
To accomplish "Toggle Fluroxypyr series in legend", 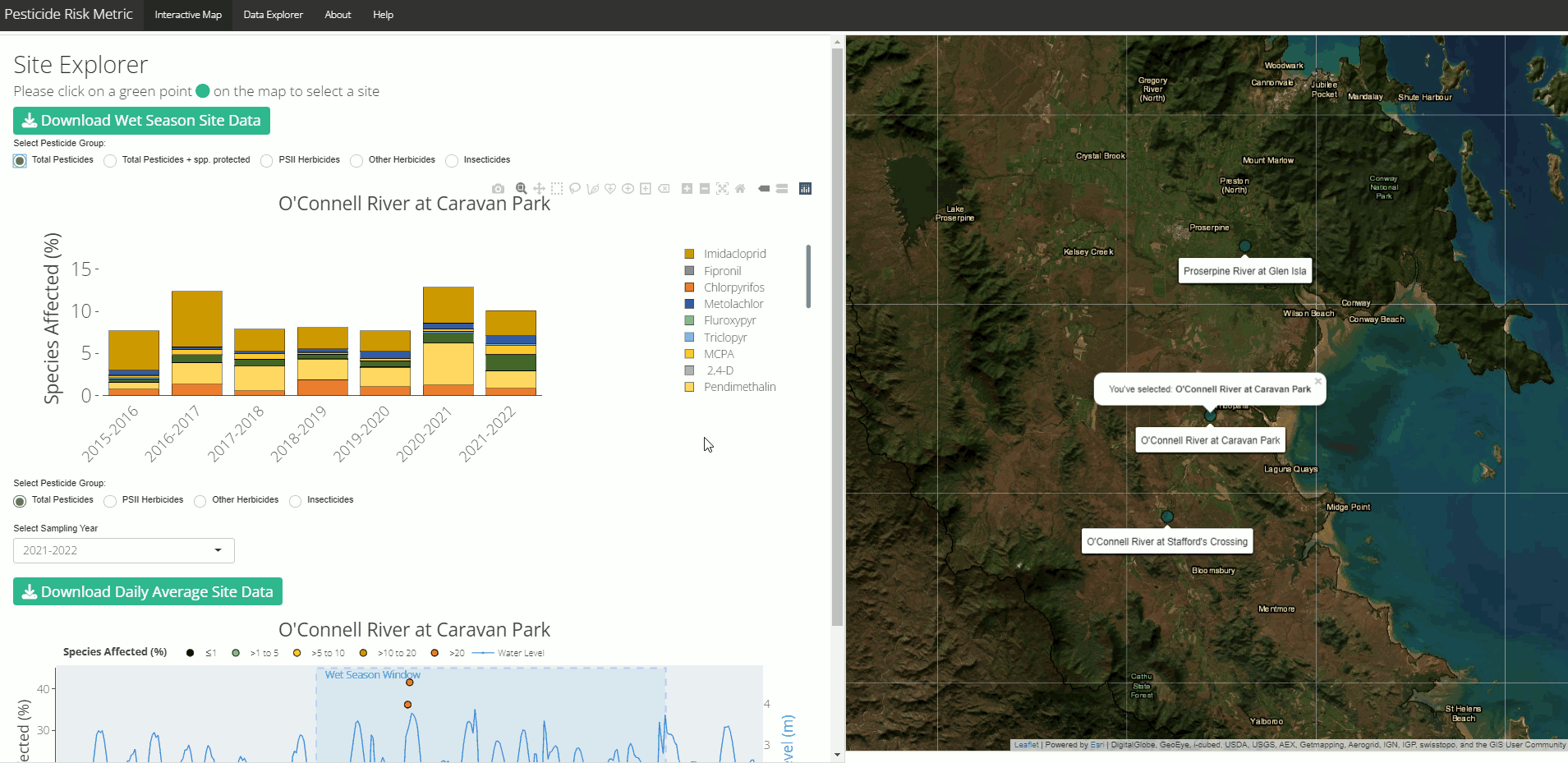I will pos(729,320).
